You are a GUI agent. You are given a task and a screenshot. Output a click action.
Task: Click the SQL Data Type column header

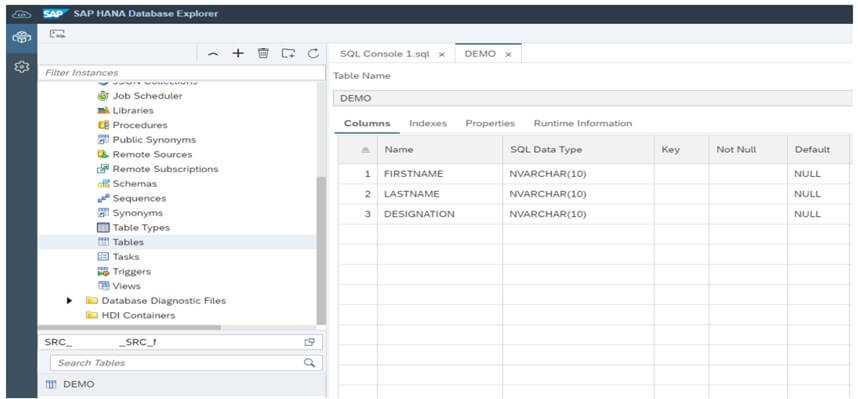tap(578, 149)
